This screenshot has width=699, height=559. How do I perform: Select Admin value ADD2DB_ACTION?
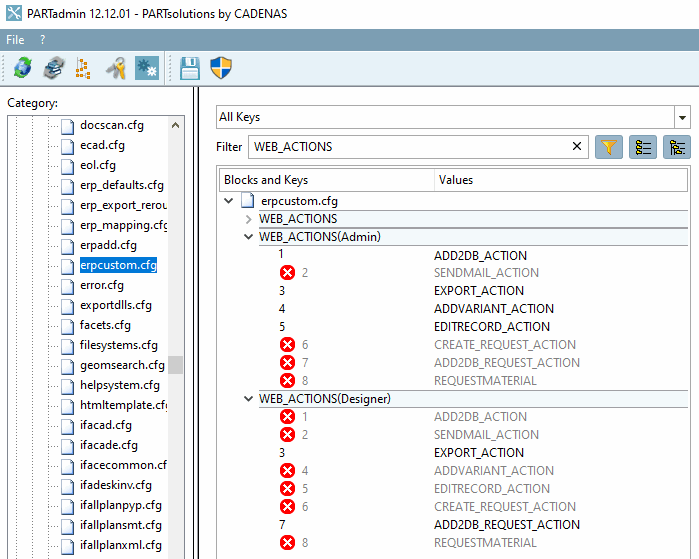coord(481,255)
